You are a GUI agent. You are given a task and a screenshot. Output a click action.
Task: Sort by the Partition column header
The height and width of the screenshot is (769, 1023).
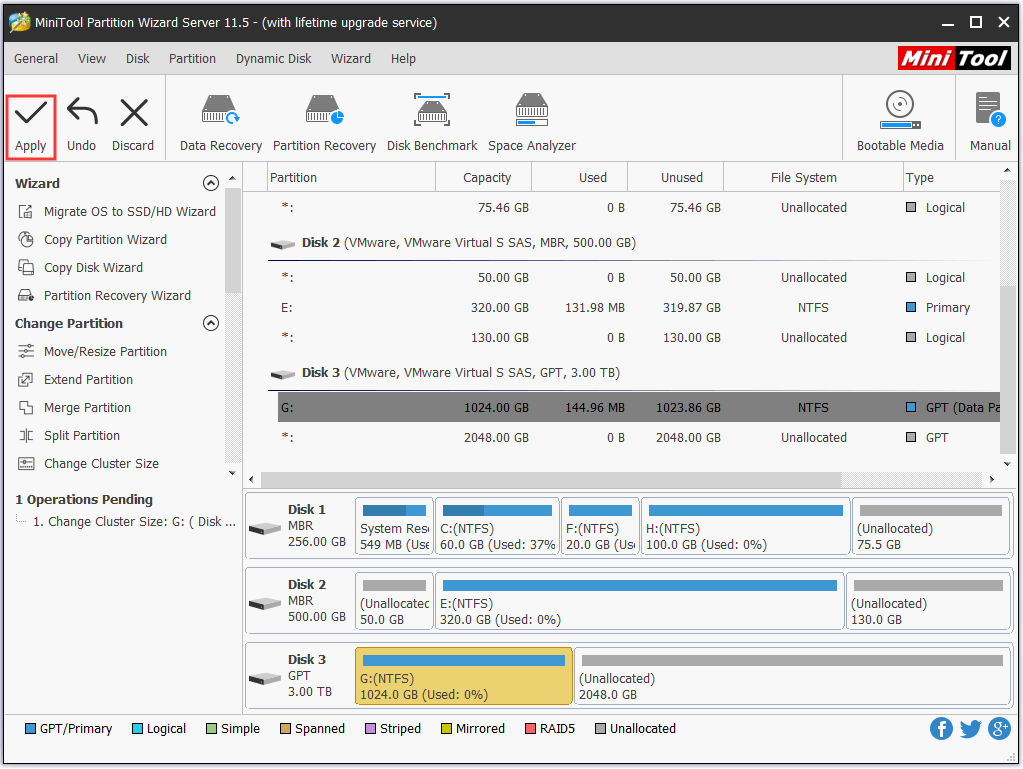pyautogui.click(x=352, y=177)
